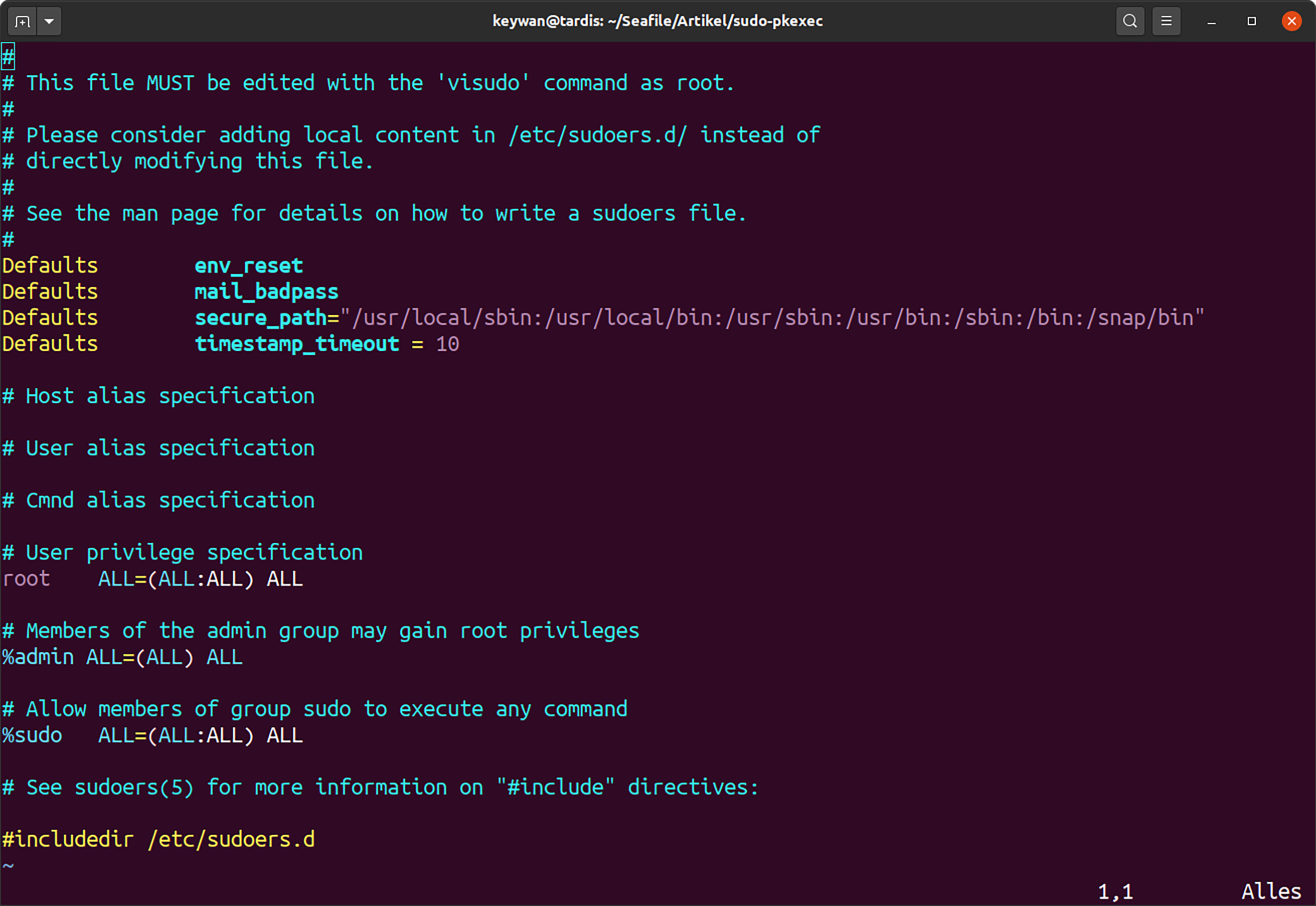Screen dimensions: 1316x906
Task: Click the Host alias specification comment
Action: tap(159, 396)
